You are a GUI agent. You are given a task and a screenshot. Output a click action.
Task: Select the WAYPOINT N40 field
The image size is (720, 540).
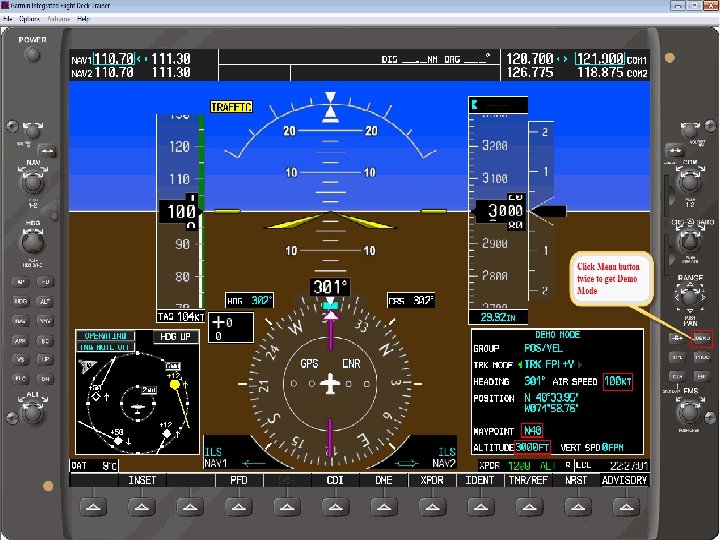pos(532,431)
